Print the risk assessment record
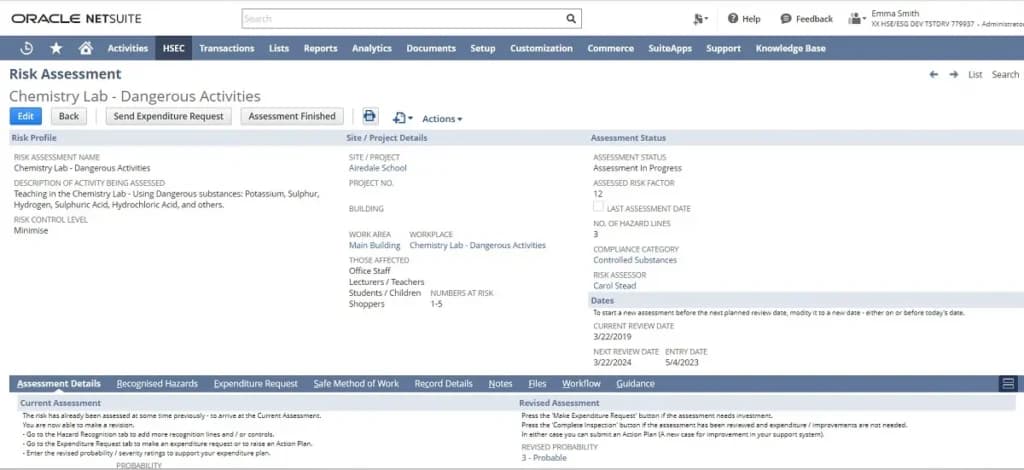The width and height of the screenshot is (1024, 470). point(370,116)
